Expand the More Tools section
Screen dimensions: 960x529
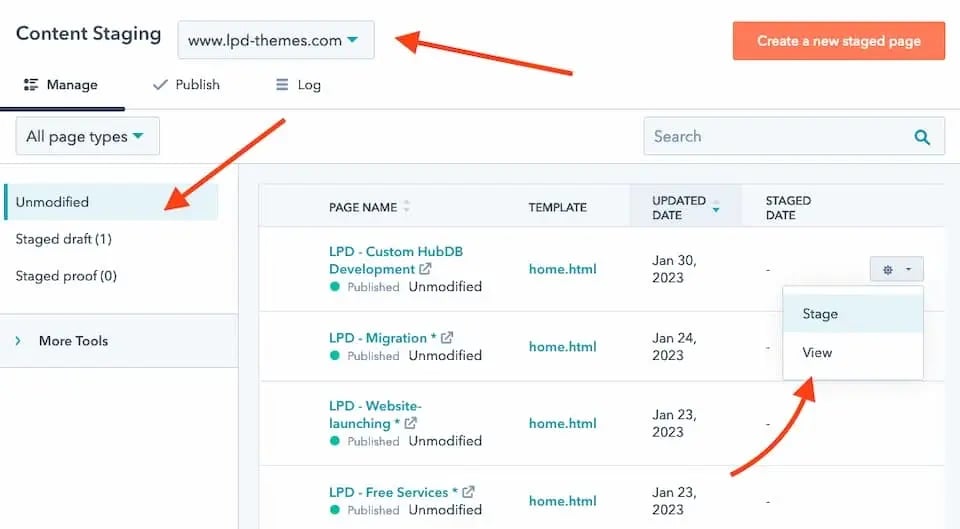point(119,341)
